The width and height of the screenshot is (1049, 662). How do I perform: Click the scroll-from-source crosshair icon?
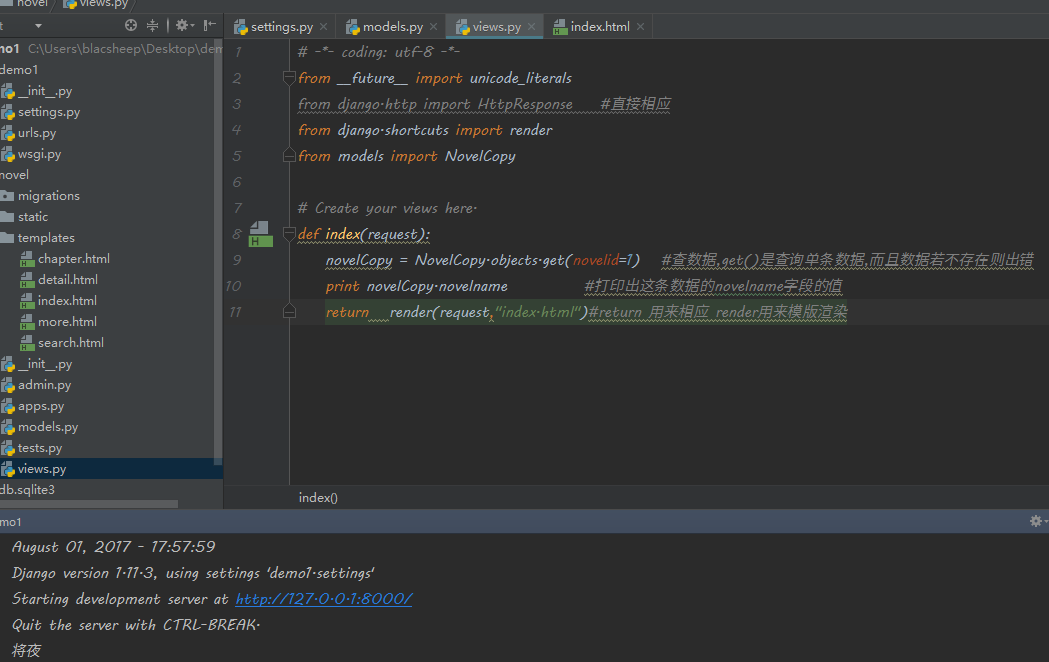[131, 25]
